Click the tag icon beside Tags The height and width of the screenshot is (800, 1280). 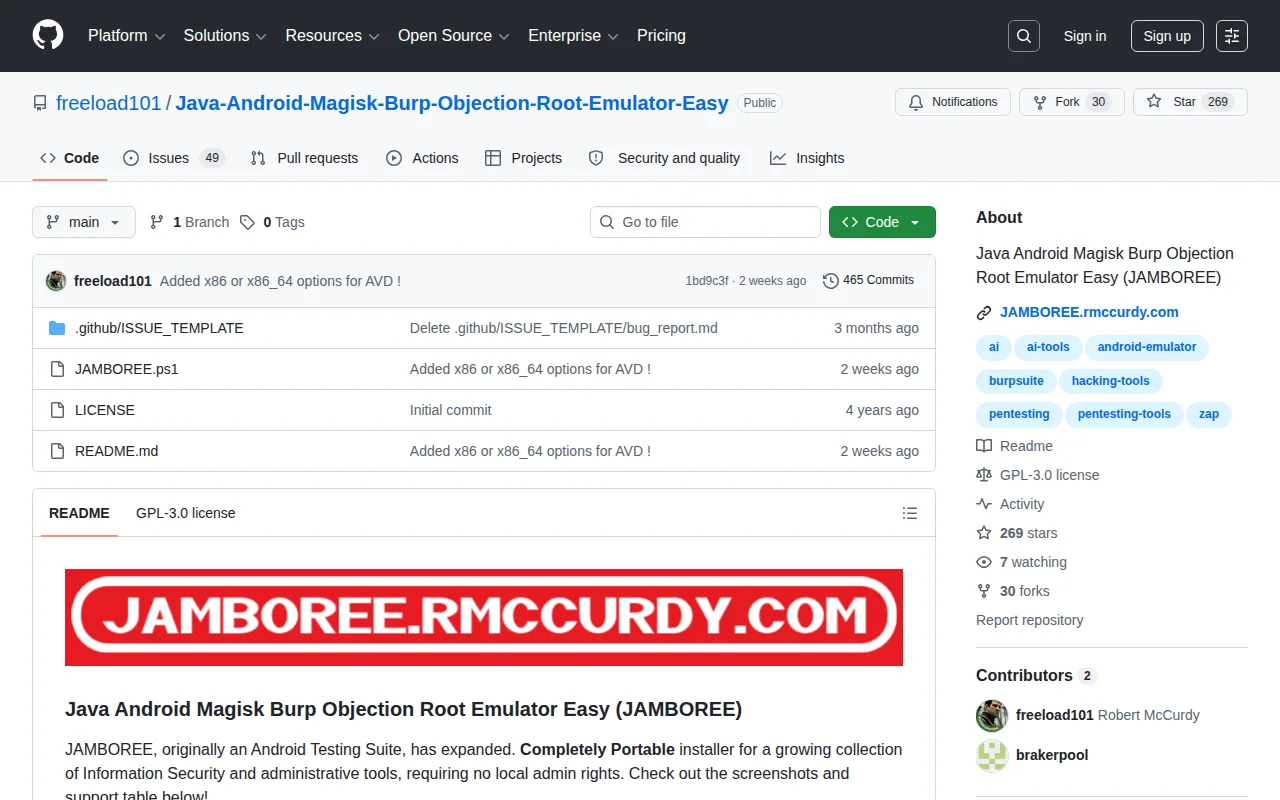[x=247, y=222]
